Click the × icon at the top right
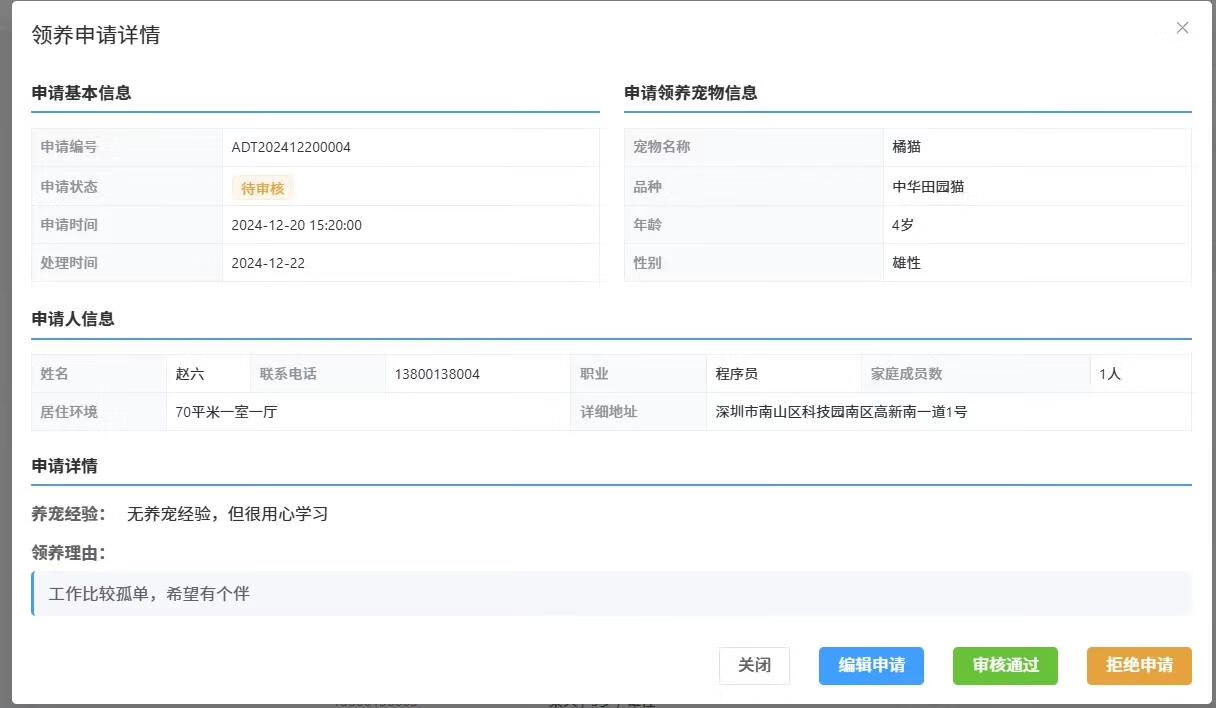 (x=1182, y=28)
